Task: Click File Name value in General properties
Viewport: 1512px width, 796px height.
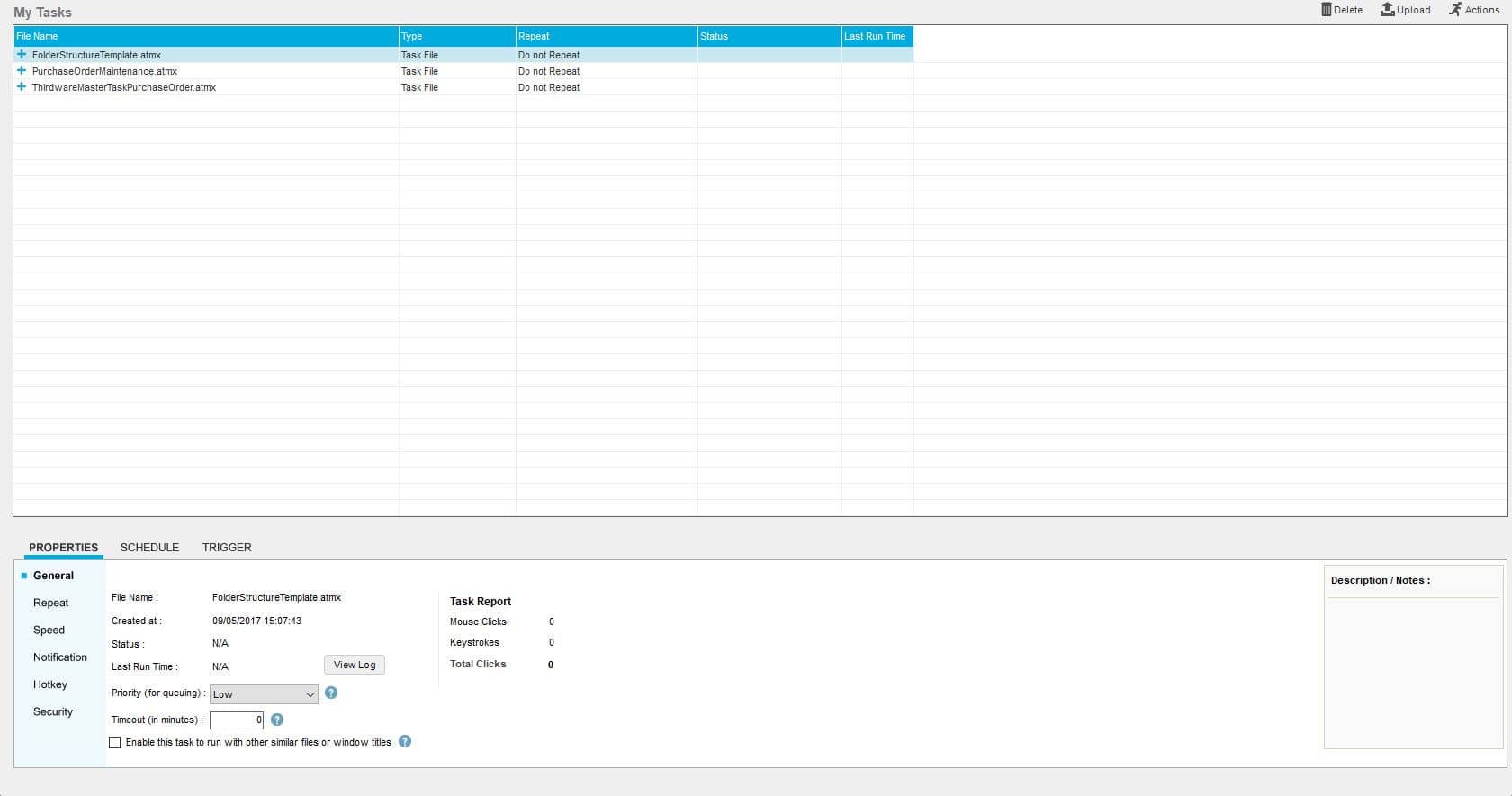Action: coord(276,597)
